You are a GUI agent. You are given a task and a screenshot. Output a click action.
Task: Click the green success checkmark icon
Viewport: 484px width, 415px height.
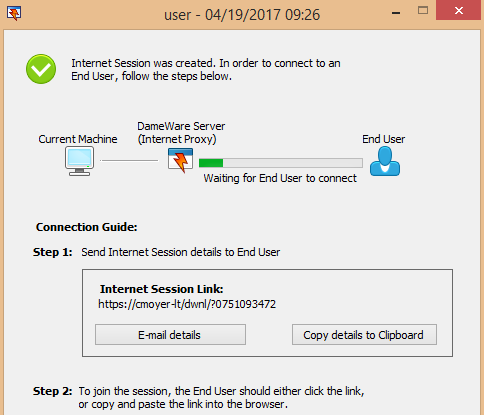pyautogui.click(x=41, y=69)
